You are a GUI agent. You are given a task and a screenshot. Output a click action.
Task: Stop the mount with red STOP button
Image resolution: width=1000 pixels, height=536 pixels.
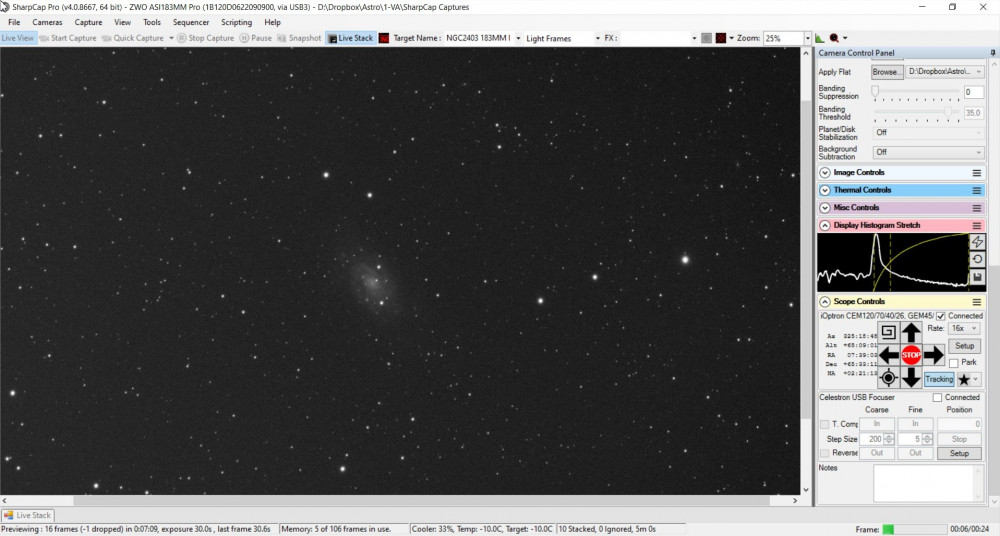[x=911, y=355]
